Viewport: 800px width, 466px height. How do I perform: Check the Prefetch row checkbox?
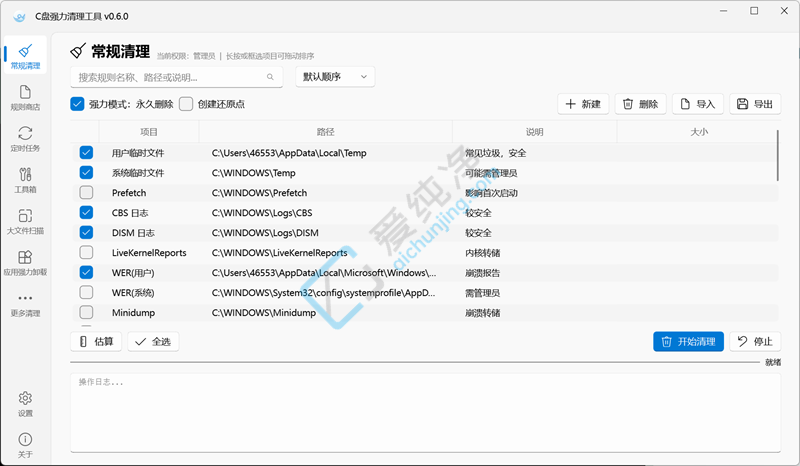86,192
